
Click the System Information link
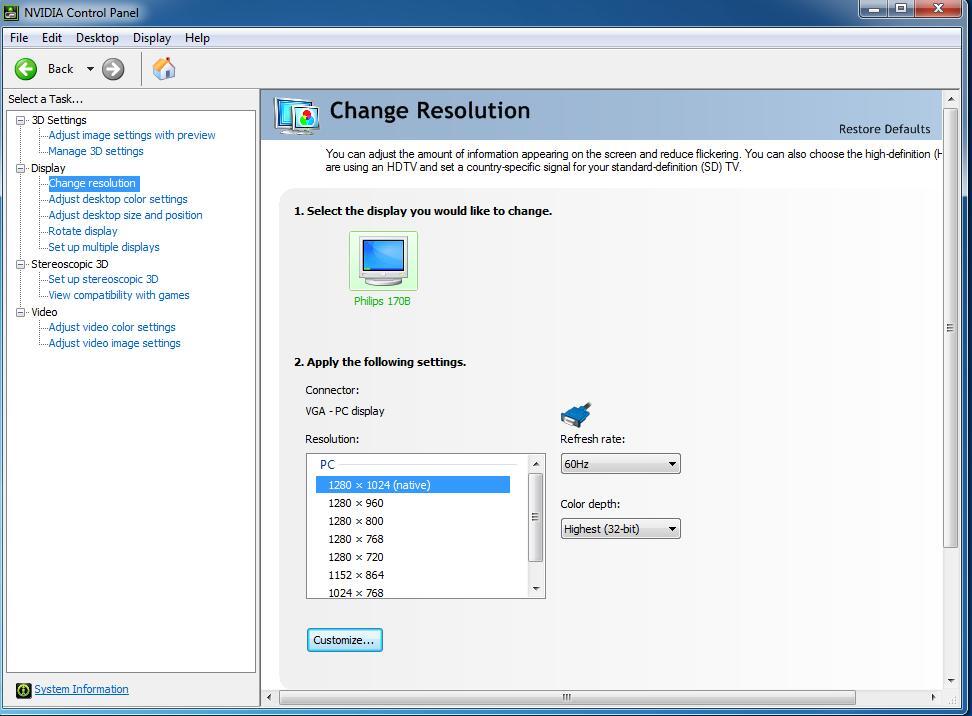coord(81,689)
